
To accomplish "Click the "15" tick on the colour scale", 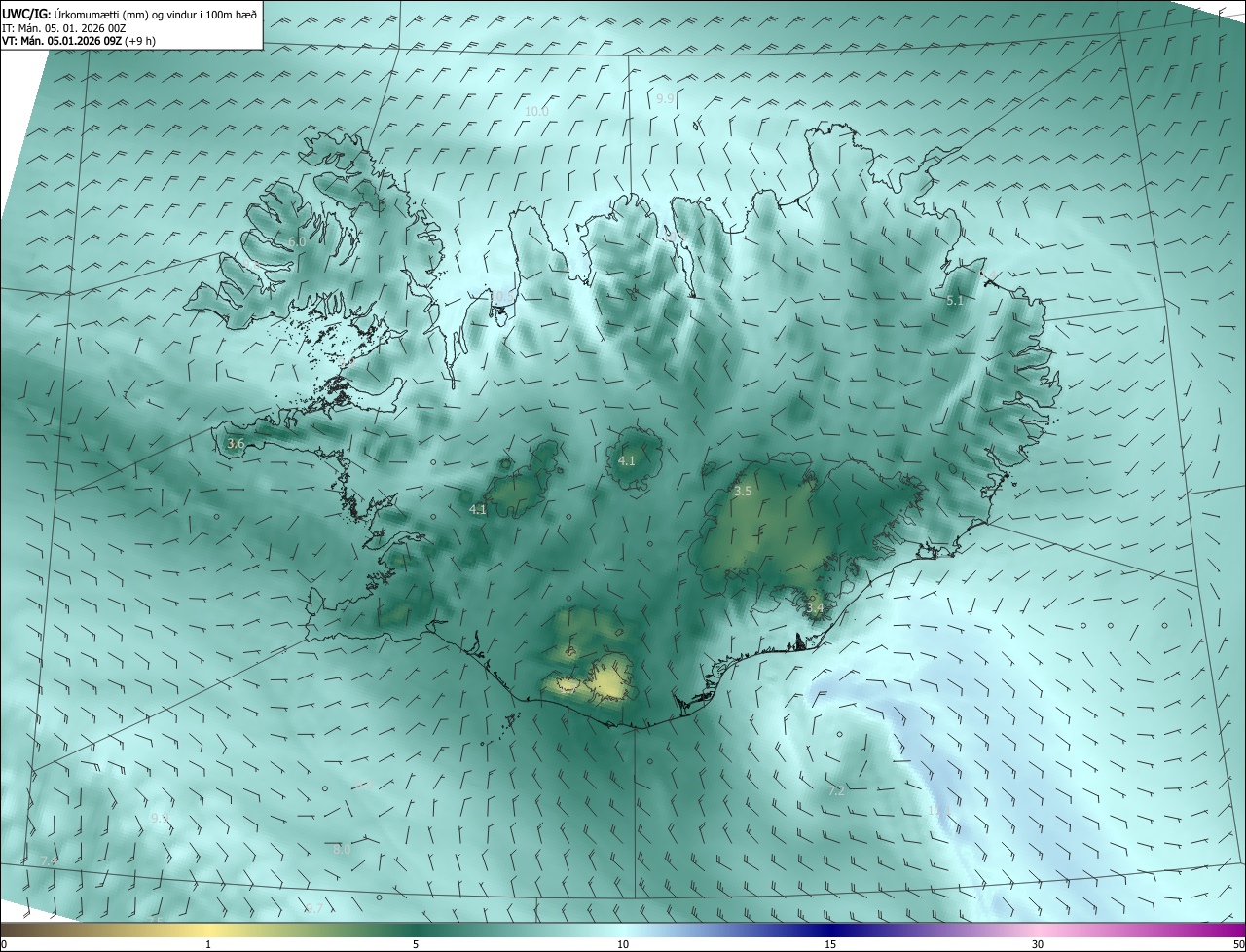I will coord(830,944).
